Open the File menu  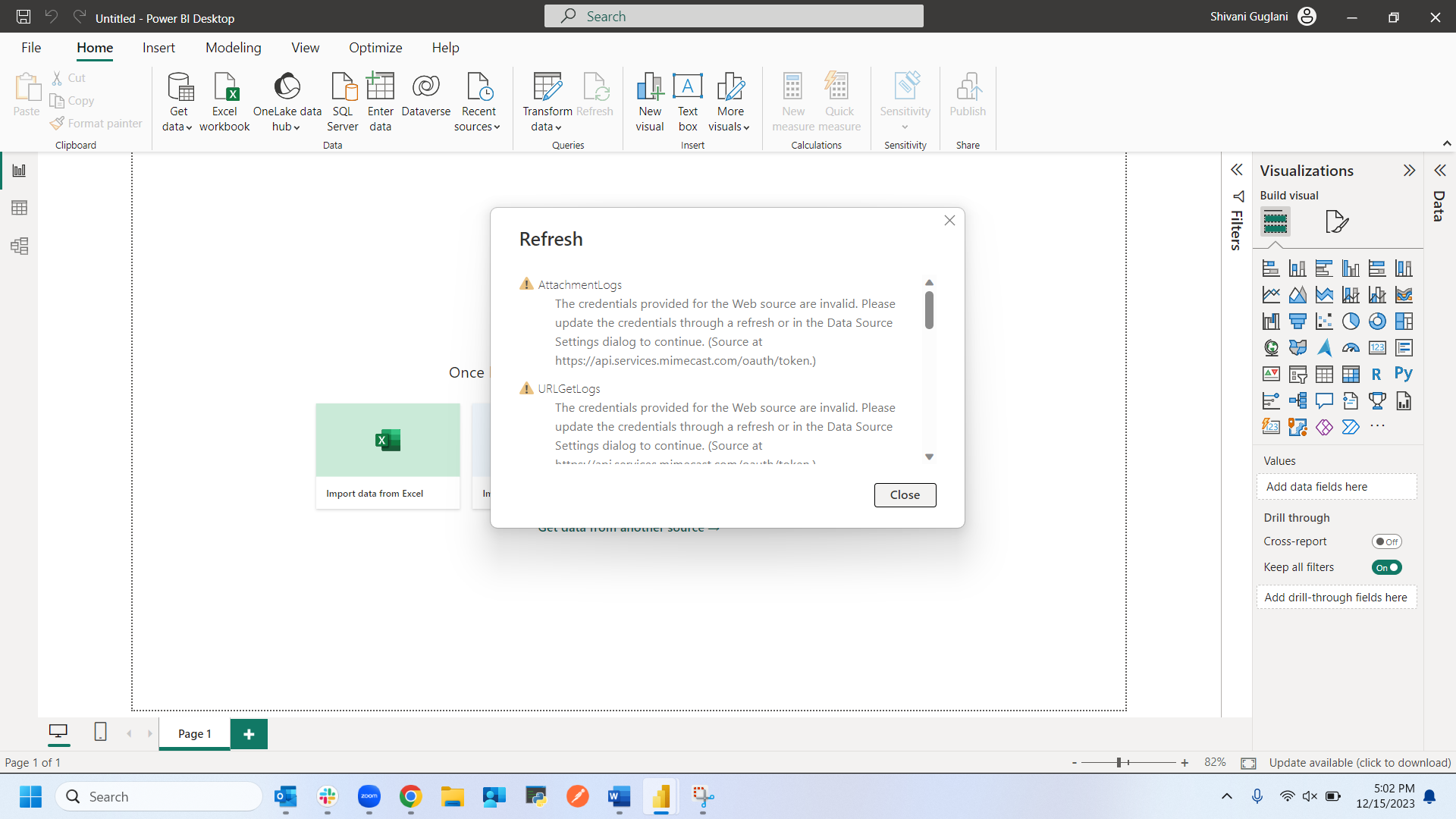[x=31, y=48]
